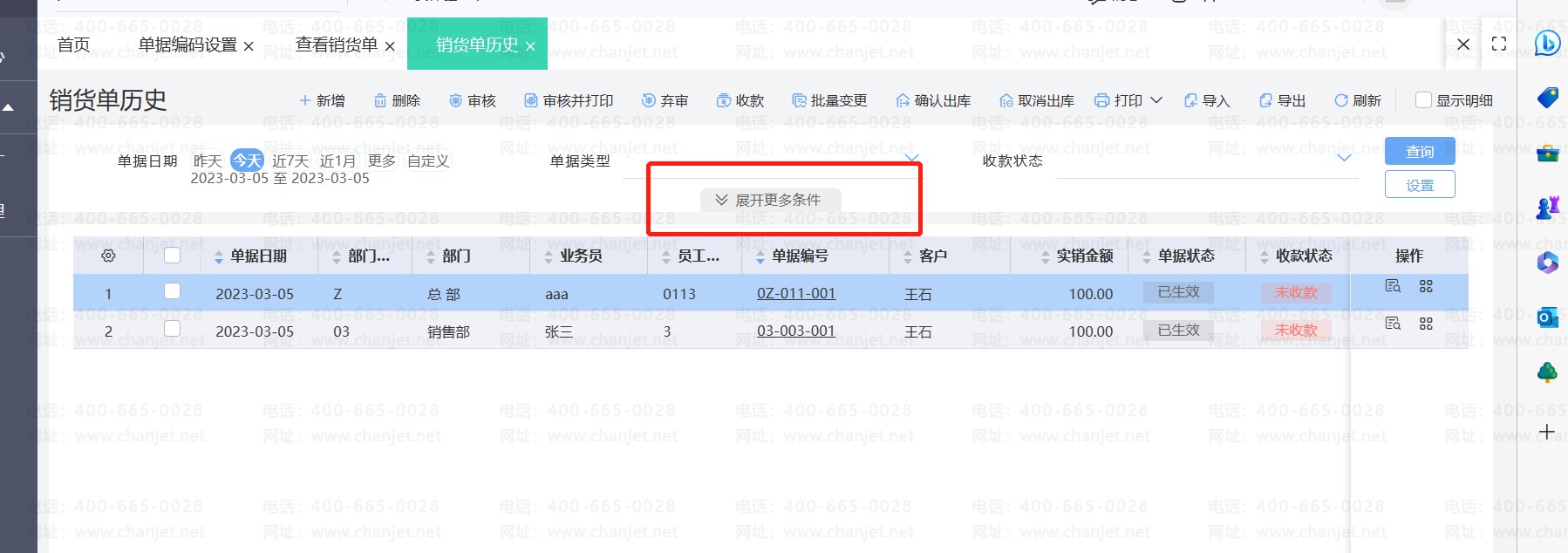Open 更多 date options
Viewport: 1568px width, 553px height.
pos(382,160)
